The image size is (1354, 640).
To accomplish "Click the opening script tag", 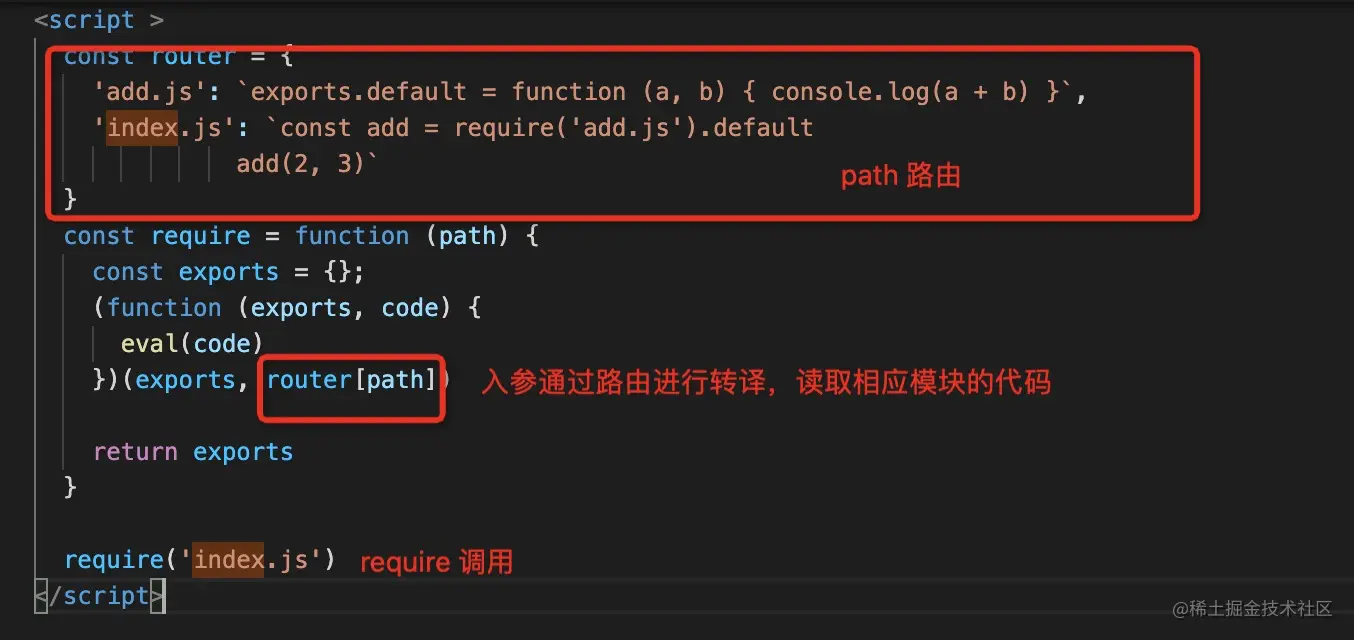I will pos(98,20).
